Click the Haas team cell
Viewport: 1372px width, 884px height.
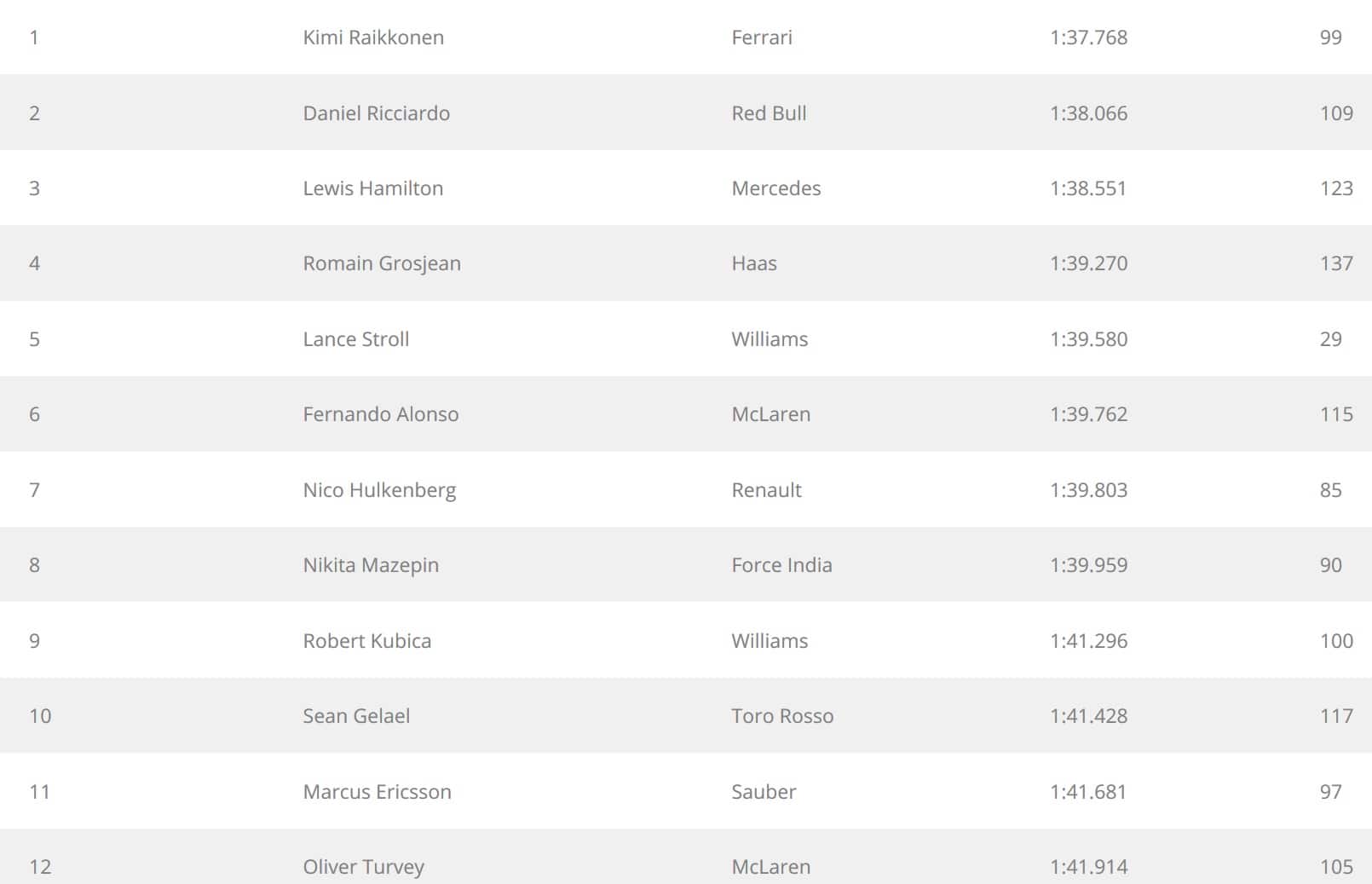tap(754, 263)
